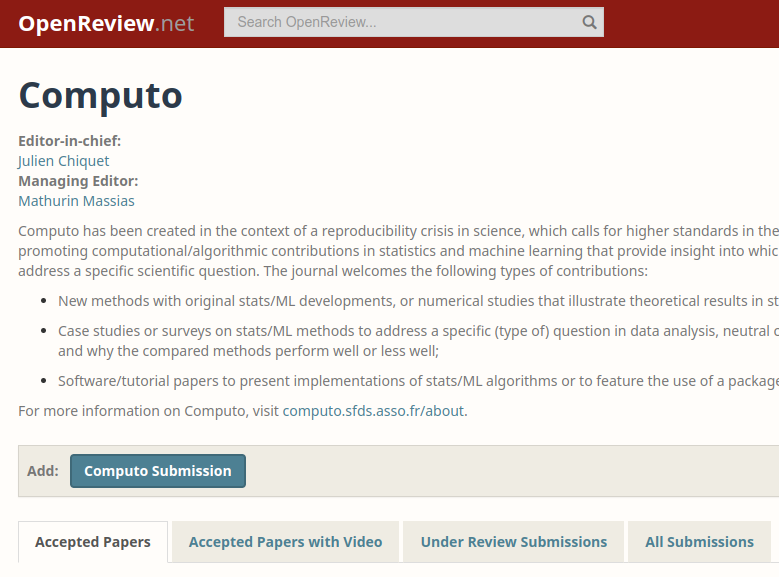Select the Accepted Papers tab
Image resolution: width=779 pixels, height=577 pixels.
click(x=93, y=542)
